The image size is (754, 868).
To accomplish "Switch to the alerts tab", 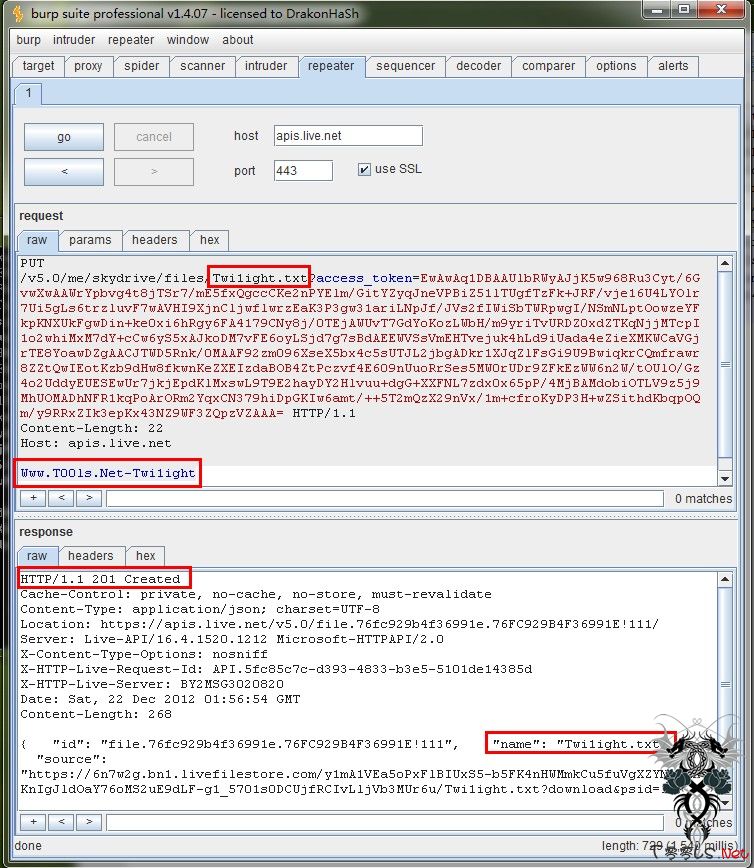I will click(x=673, y=66).
